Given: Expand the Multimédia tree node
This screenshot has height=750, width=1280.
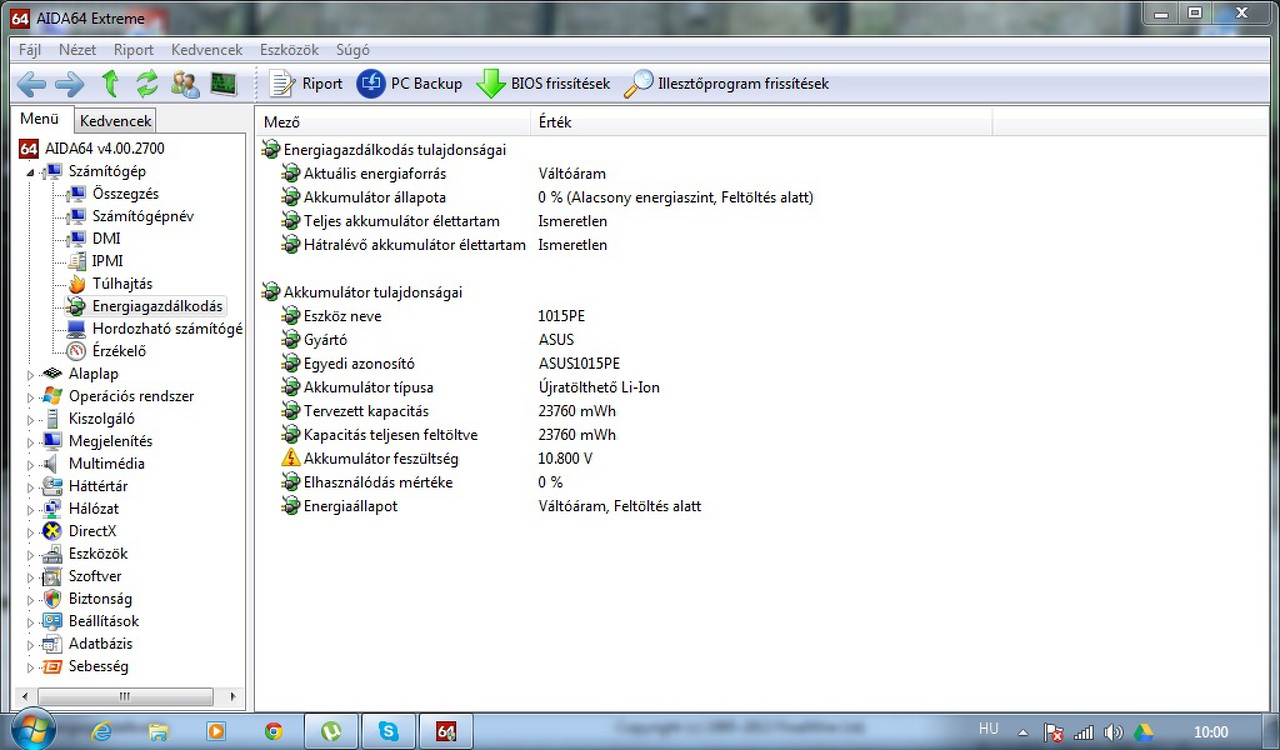Looking at the screenshot, I should [x=30, y=464].
